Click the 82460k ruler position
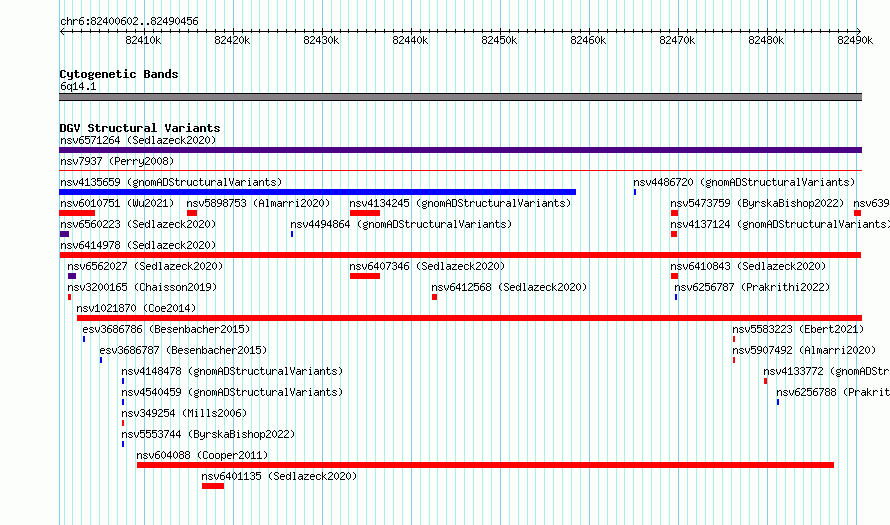Screen dimensions: 890x525 (x=589, y=40)
